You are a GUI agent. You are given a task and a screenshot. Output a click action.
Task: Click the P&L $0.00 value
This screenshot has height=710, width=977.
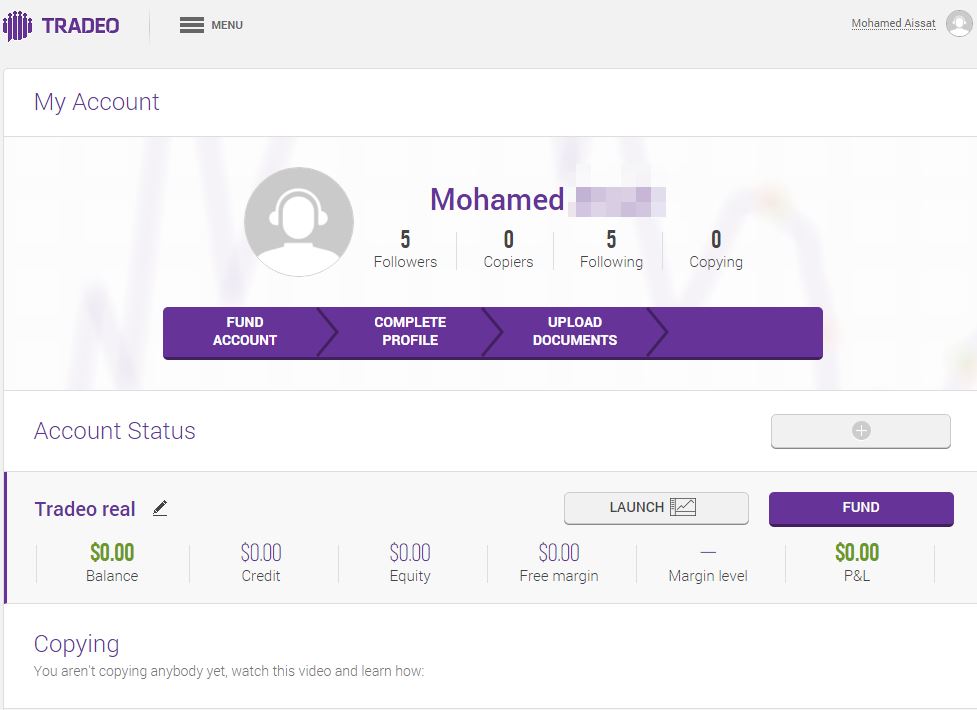click(x=857, y=552)
